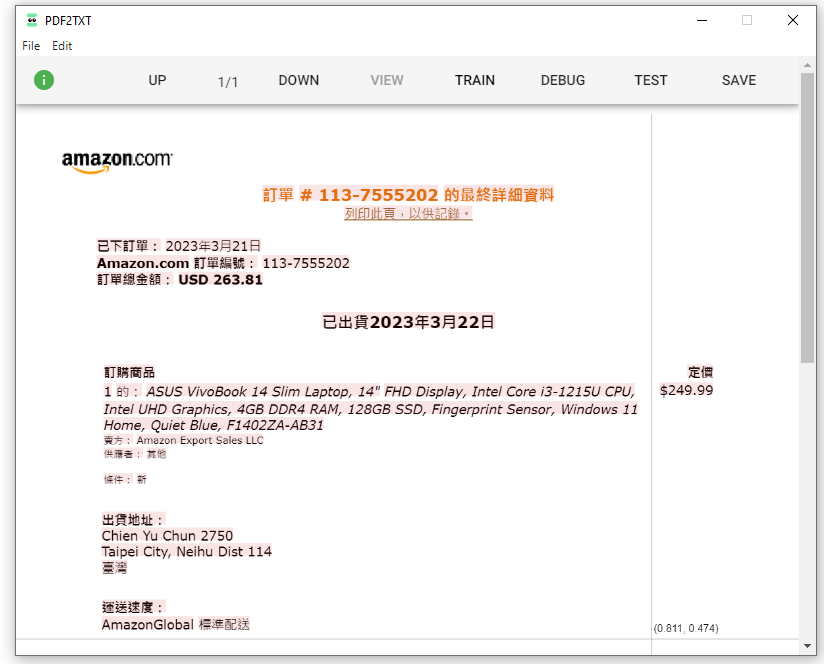Minimize the PDF2TXT window
The width and height of the screenshot is (824, 664).
[x=702, y=20]
